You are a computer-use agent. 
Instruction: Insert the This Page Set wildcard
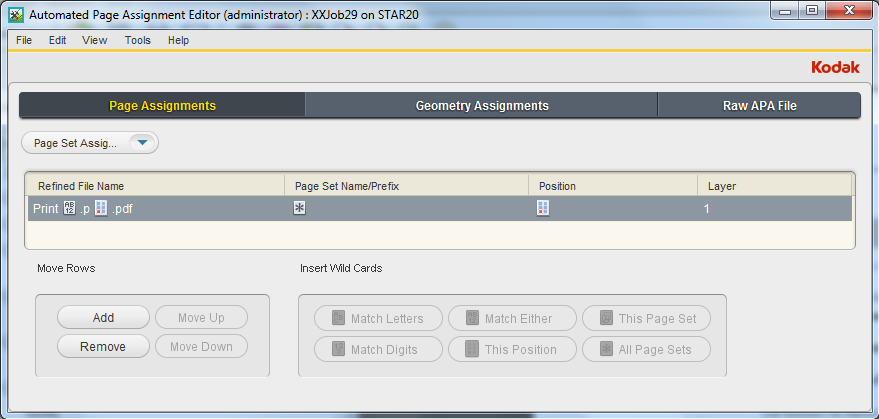click(646, 319)
